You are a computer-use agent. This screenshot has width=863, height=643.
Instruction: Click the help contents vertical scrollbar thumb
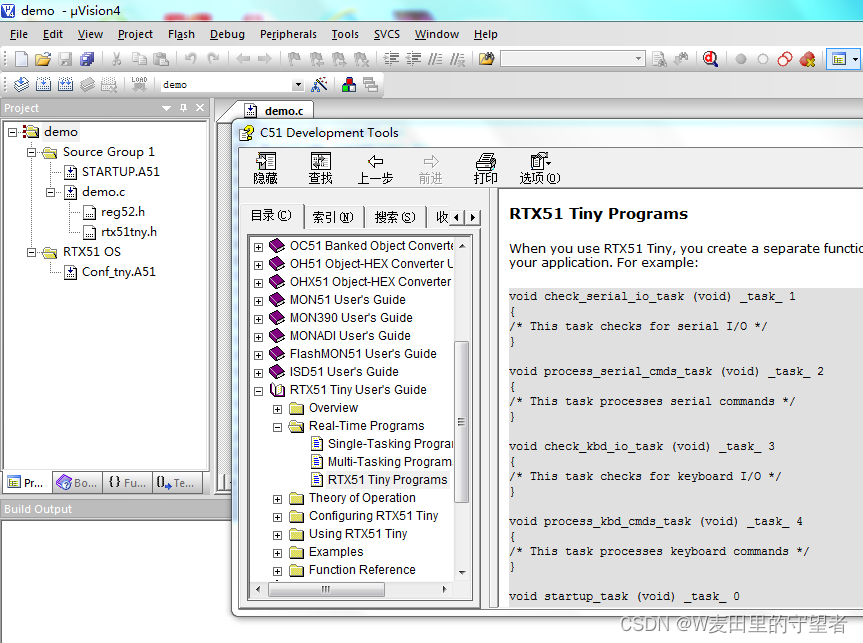point(461,422)
